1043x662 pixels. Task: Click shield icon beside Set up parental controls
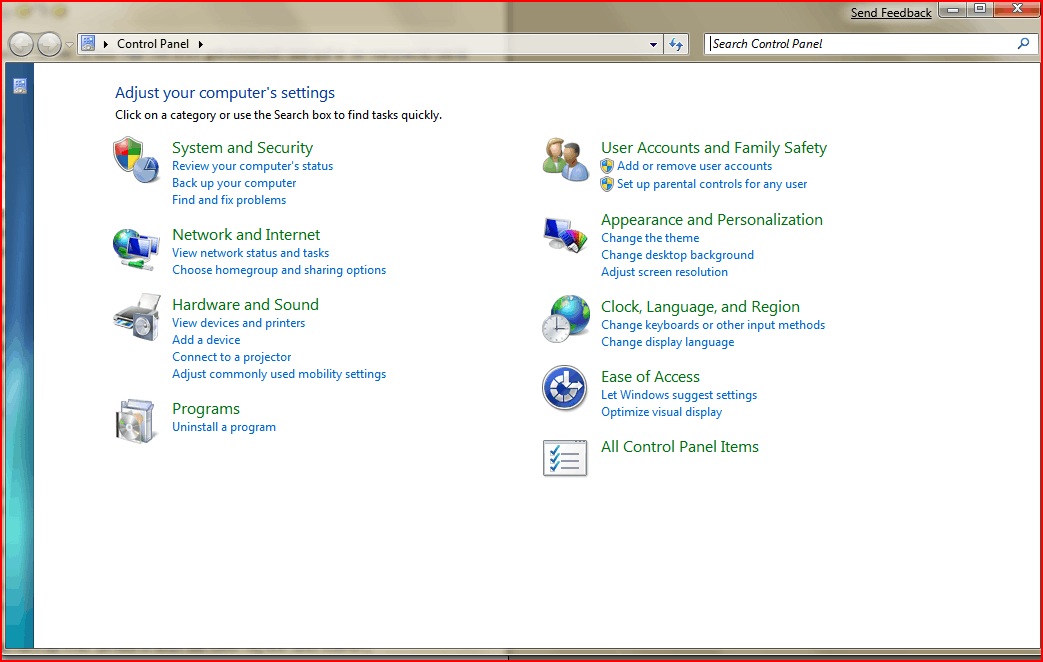[607, 184]
